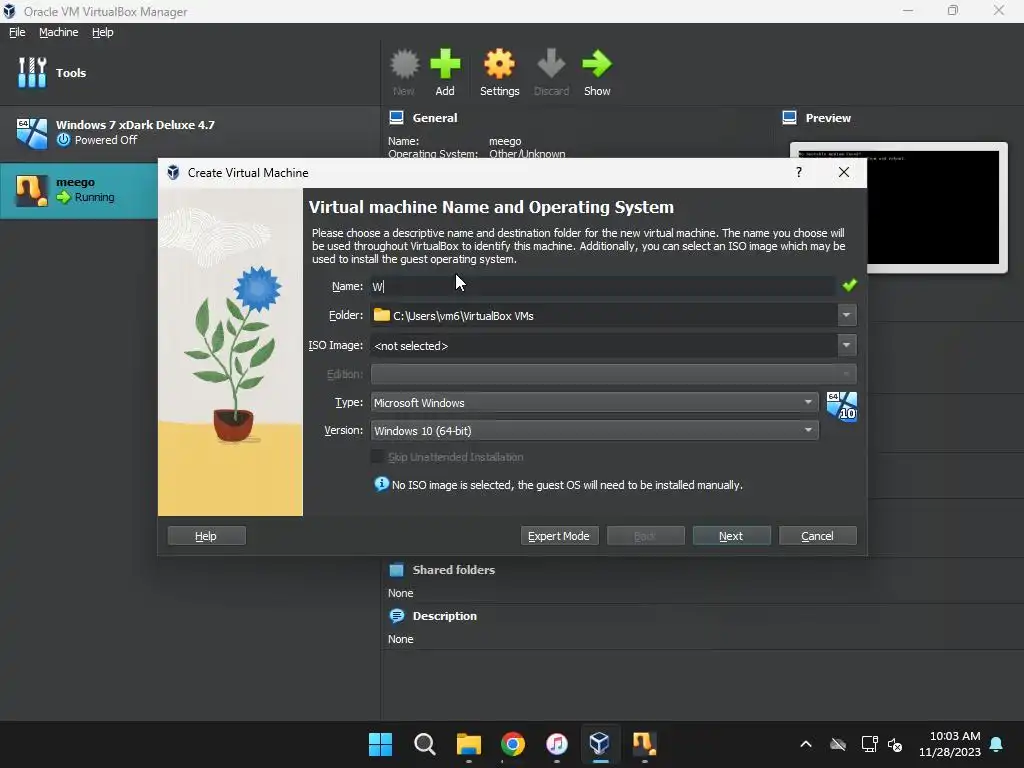The width and height of the screenshot is (1024, 768).
Task: Click the taskbar clock and date
Action: click(950, 744)
